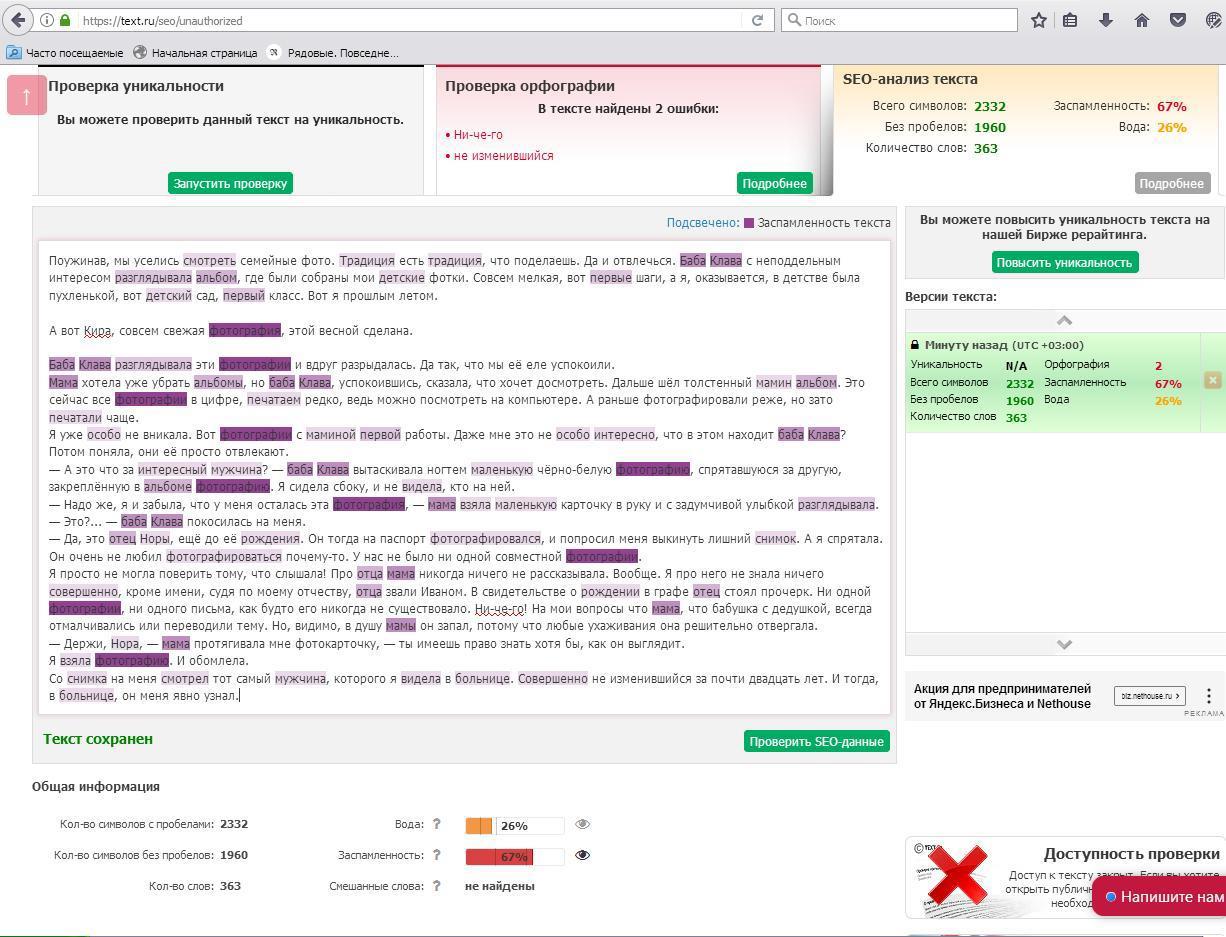Click the Общая информация heading

(x=96, y=787)
